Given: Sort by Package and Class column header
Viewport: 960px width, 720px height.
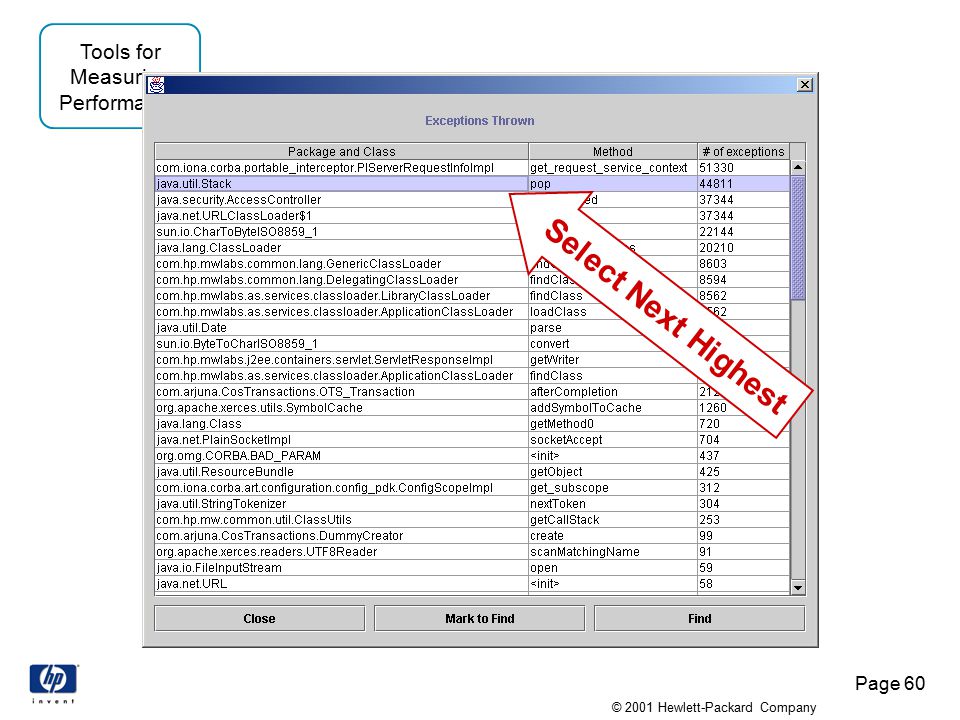Looking at the screenshot, I should 342,151.
